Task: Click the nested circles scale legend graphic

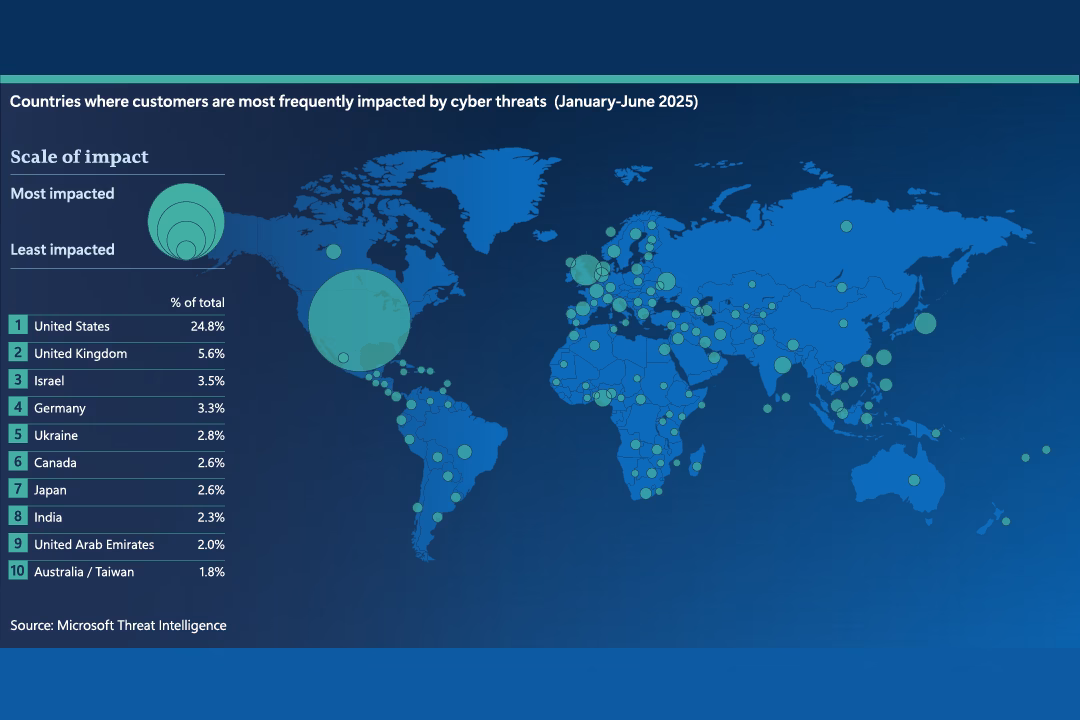Action: point(185,222)
